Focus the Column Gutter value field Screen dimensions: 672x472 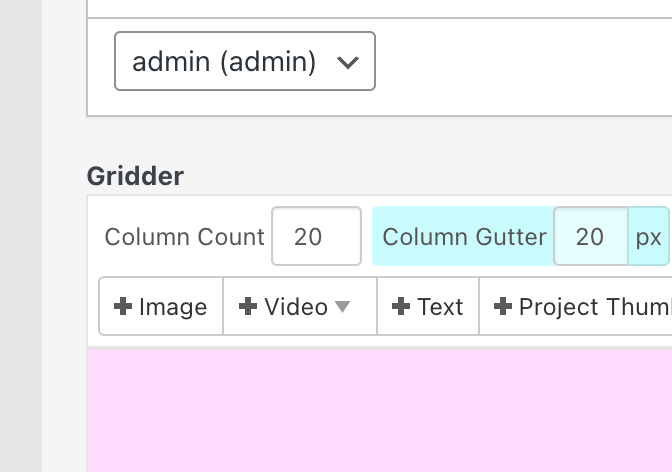click(590, 236)
